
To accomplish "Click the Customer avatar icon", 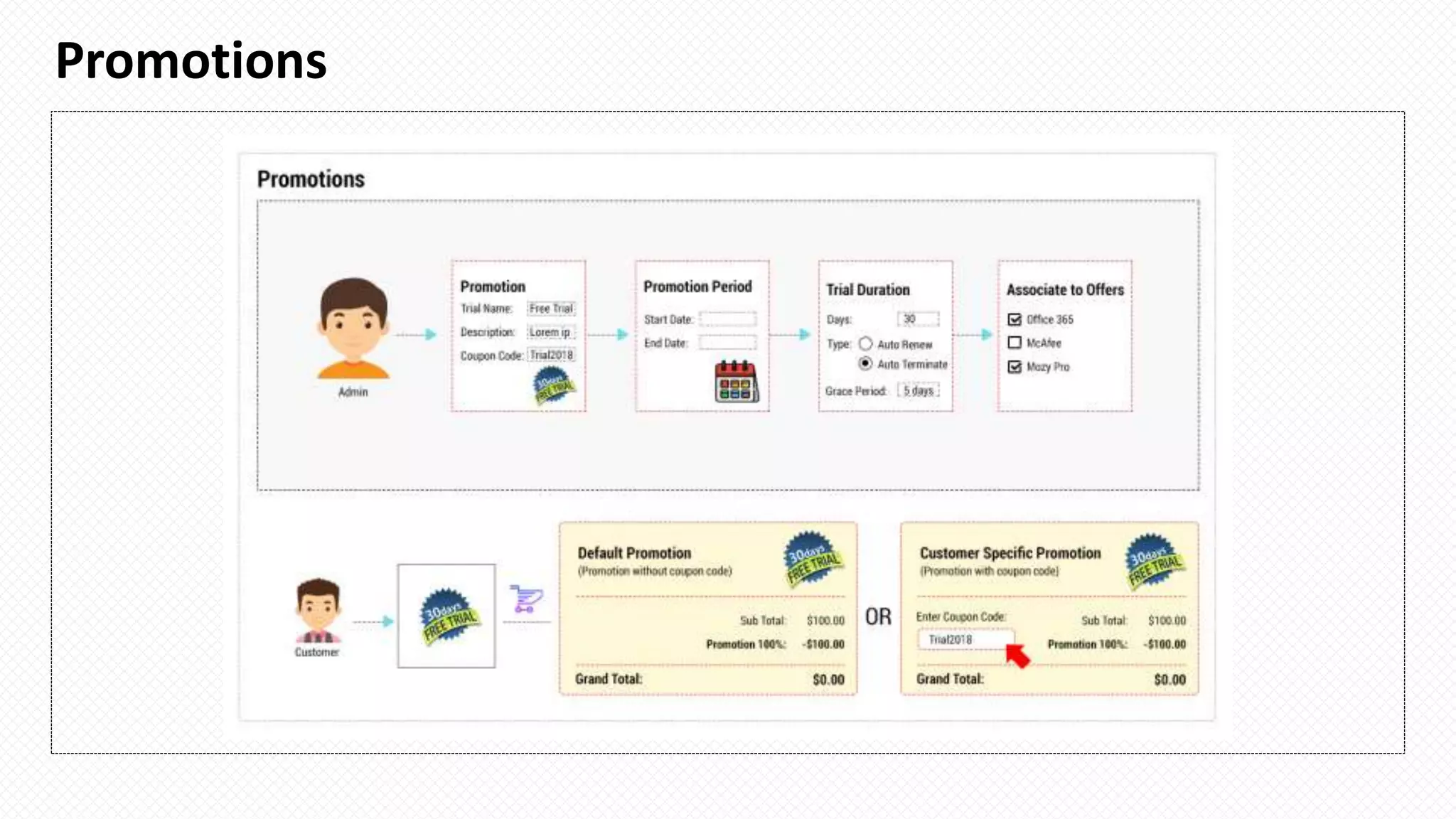I will (x=318, y=610).
